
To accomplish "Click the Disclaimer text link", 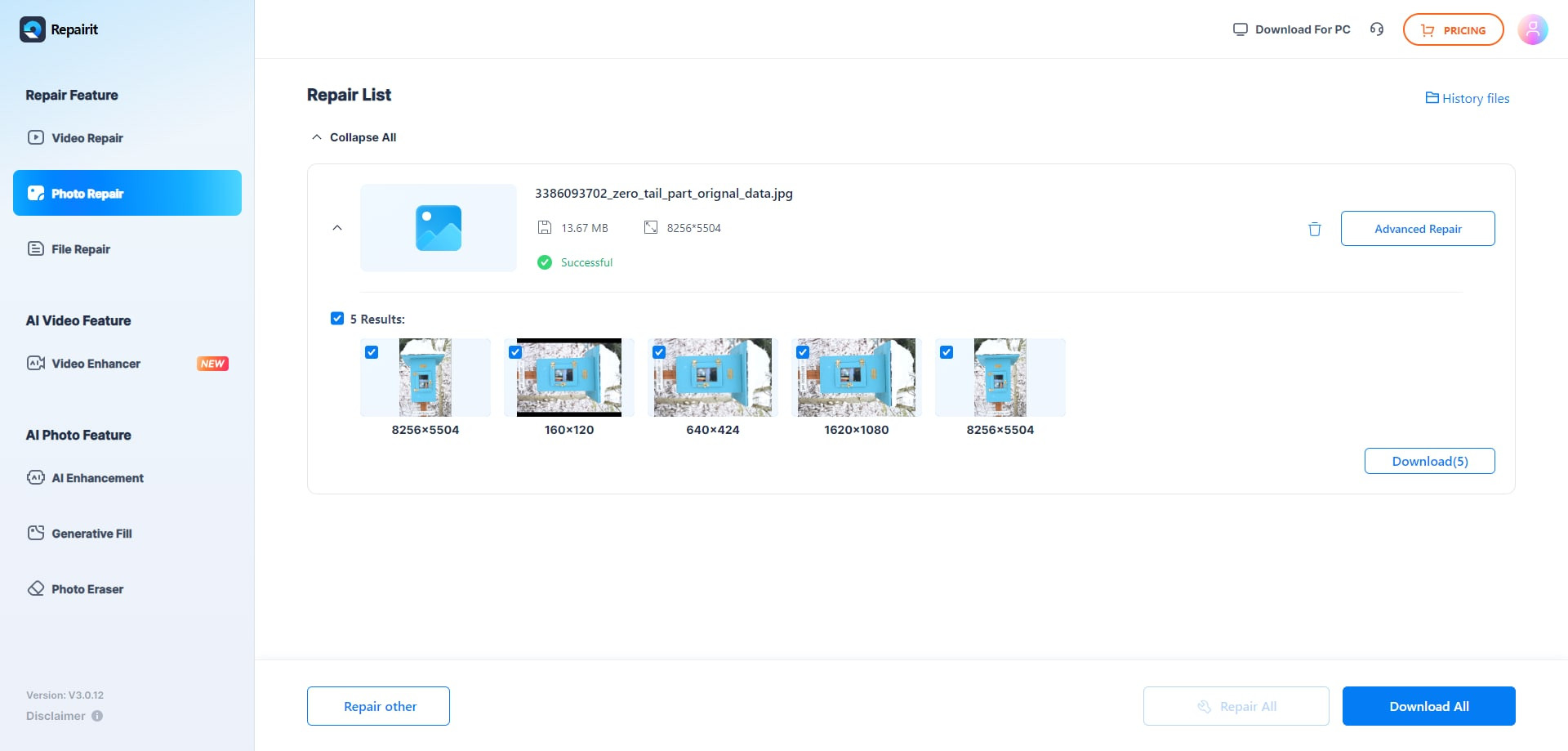I will click(x=56, y=716).
